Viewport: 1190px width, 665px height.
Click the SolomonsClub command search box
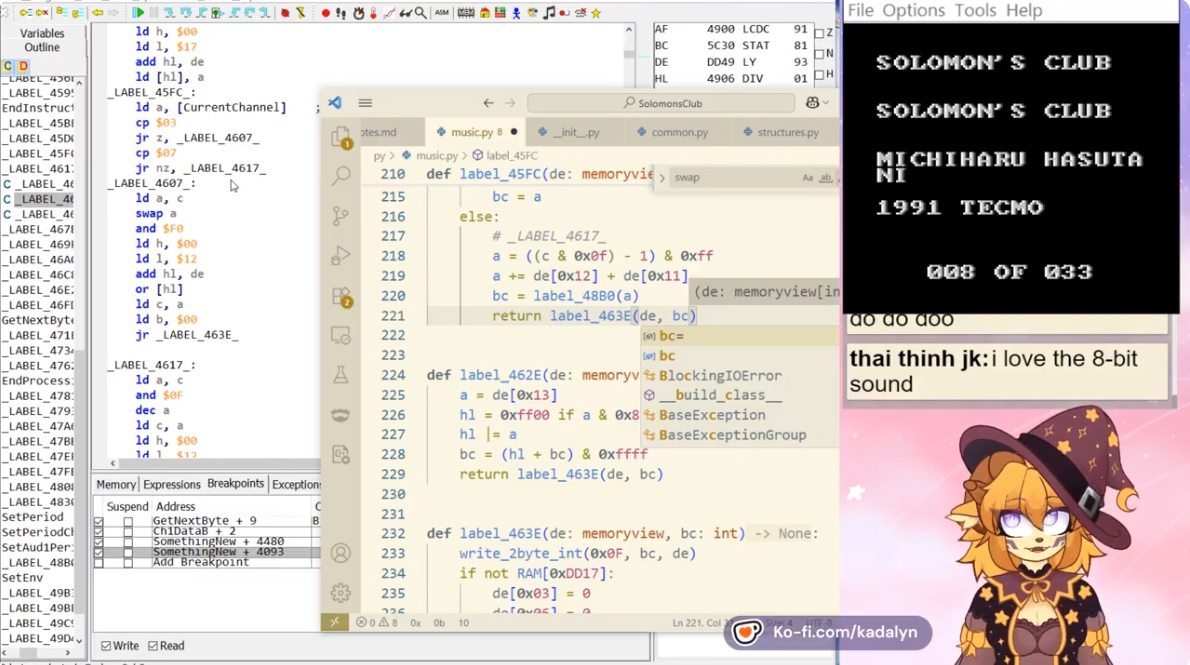(662, 103)
